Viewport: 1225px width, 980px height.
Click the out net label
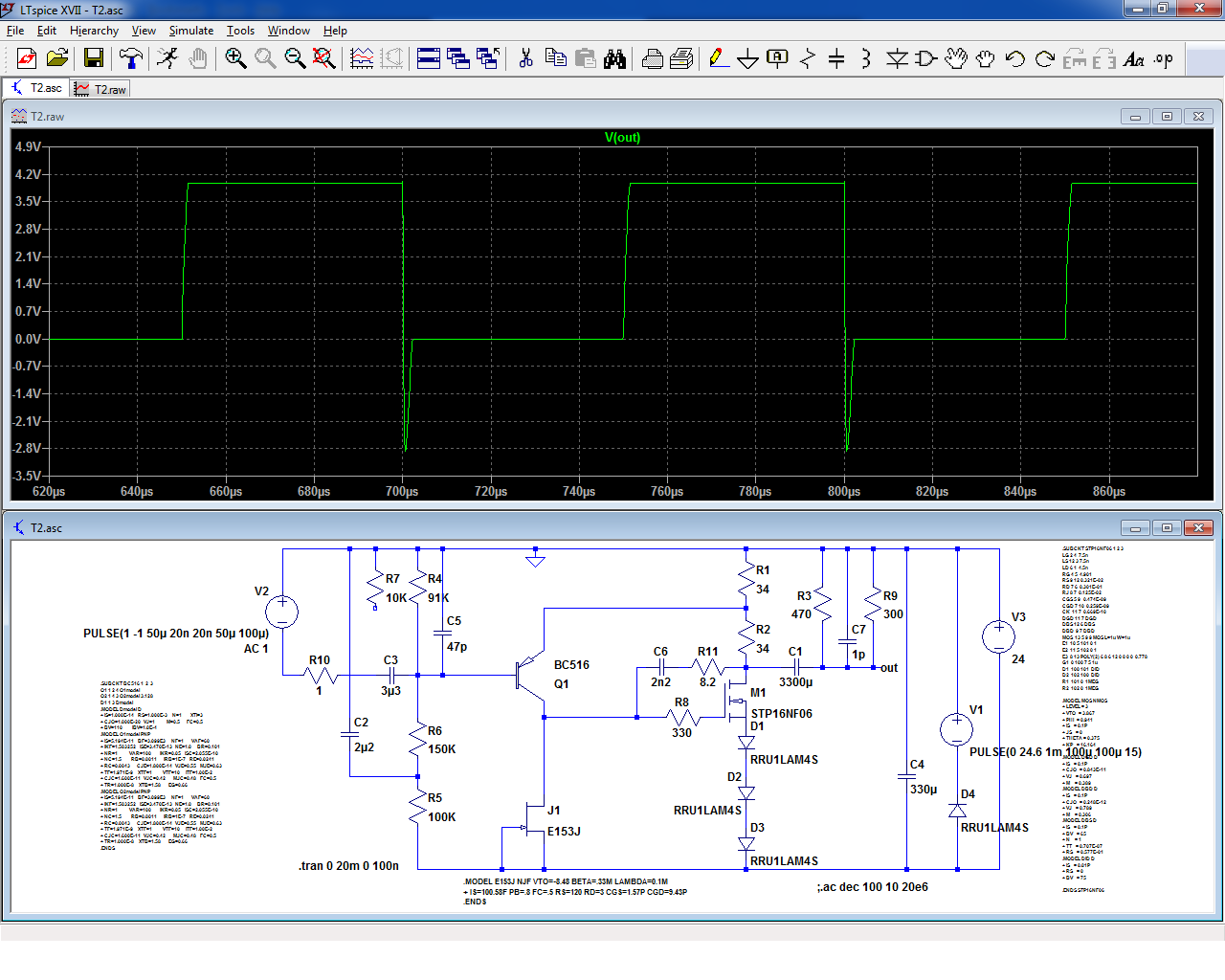point(889,668)
